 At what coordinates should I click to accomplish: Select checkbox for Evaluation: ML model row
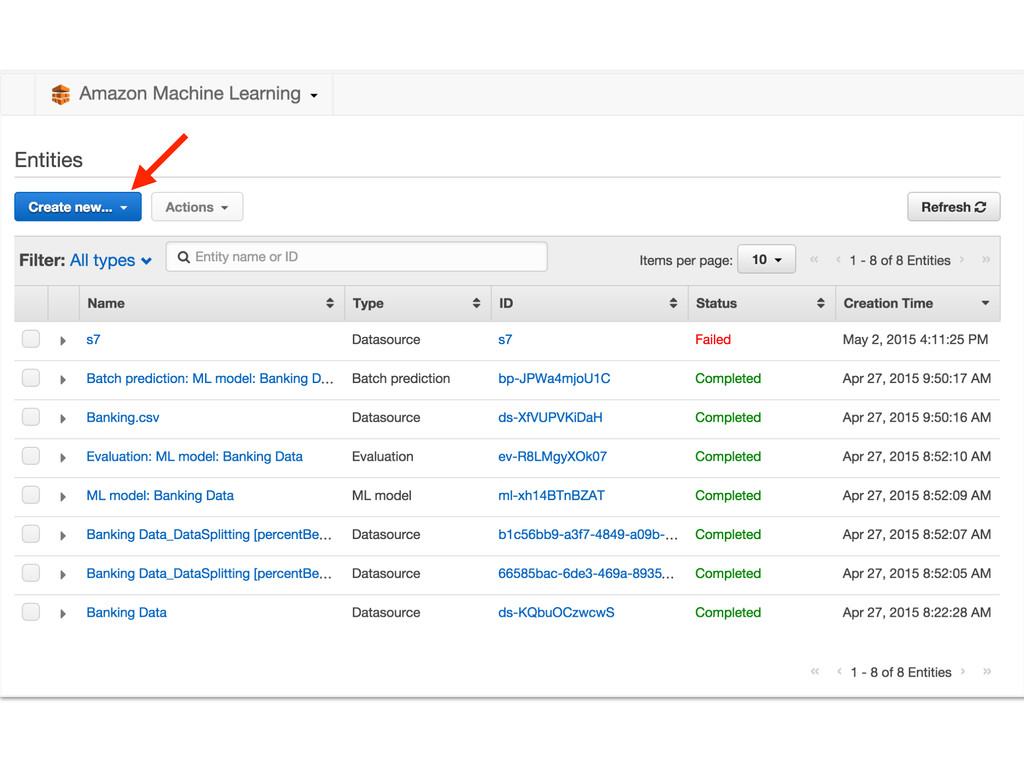(x=31, y=456)
